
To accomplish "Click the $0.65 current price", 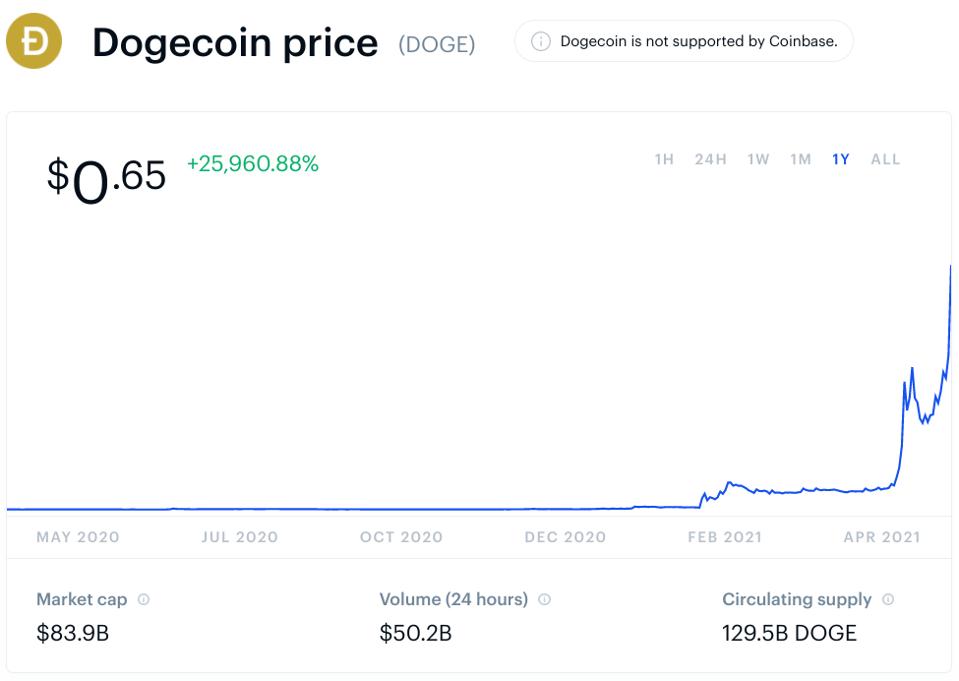I will (107, 177).
